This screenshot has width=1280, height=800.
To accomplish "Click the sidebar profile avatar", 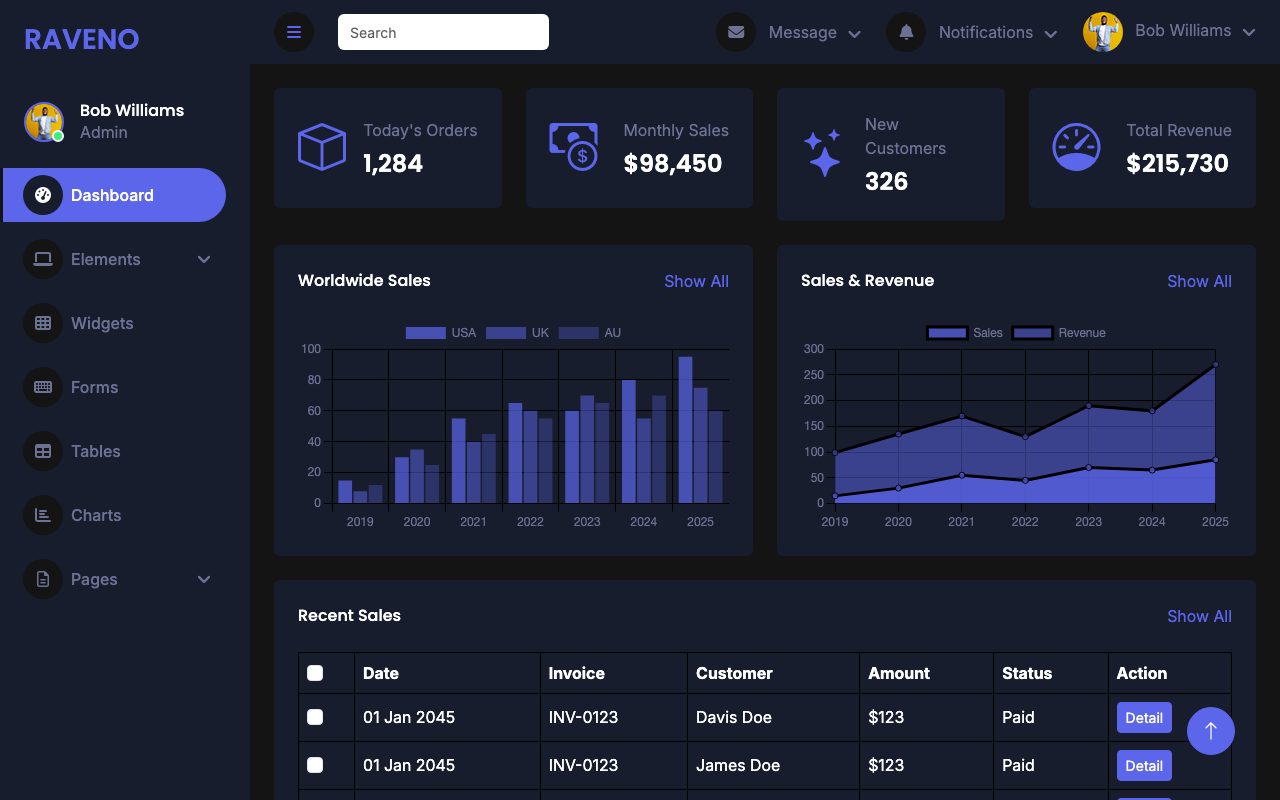I will pos(44,122).
